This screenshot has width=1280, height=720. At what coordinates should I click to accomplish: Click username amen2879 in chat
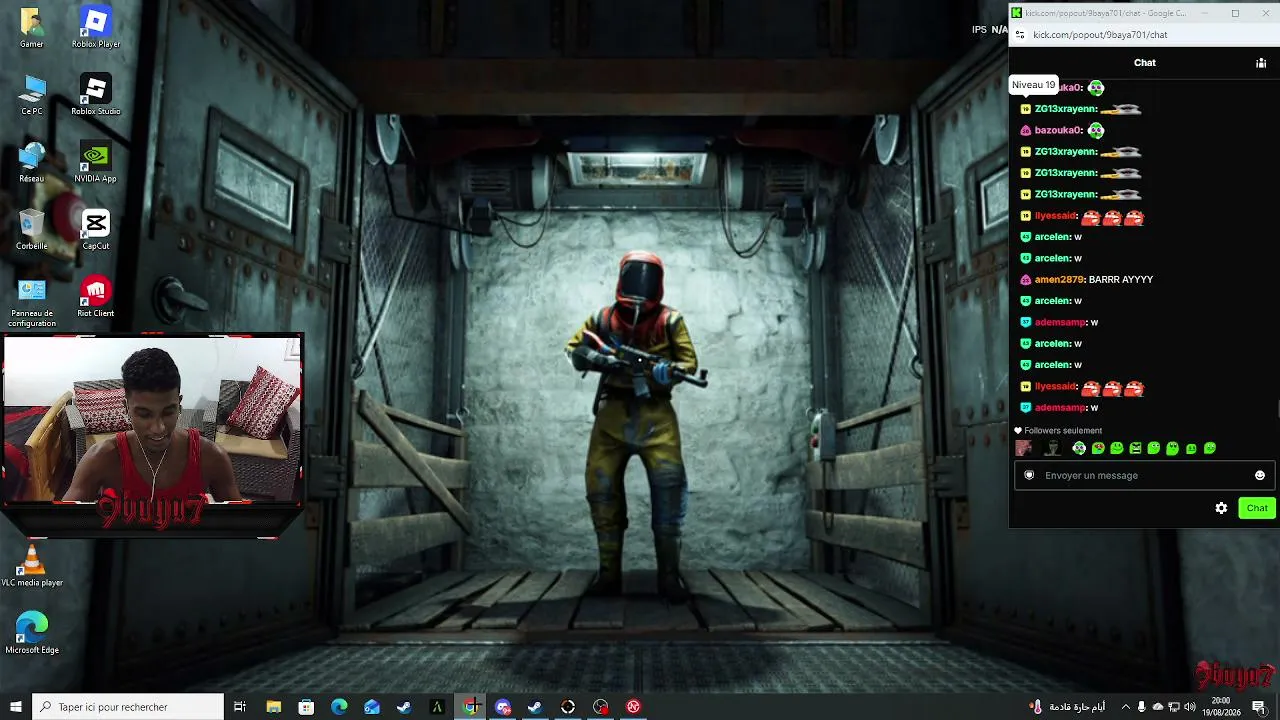[1059, 280]
